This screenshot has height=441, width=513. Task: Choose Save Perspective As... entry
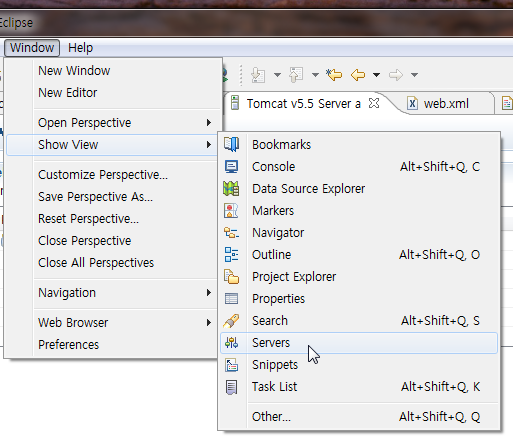(113, 197)
